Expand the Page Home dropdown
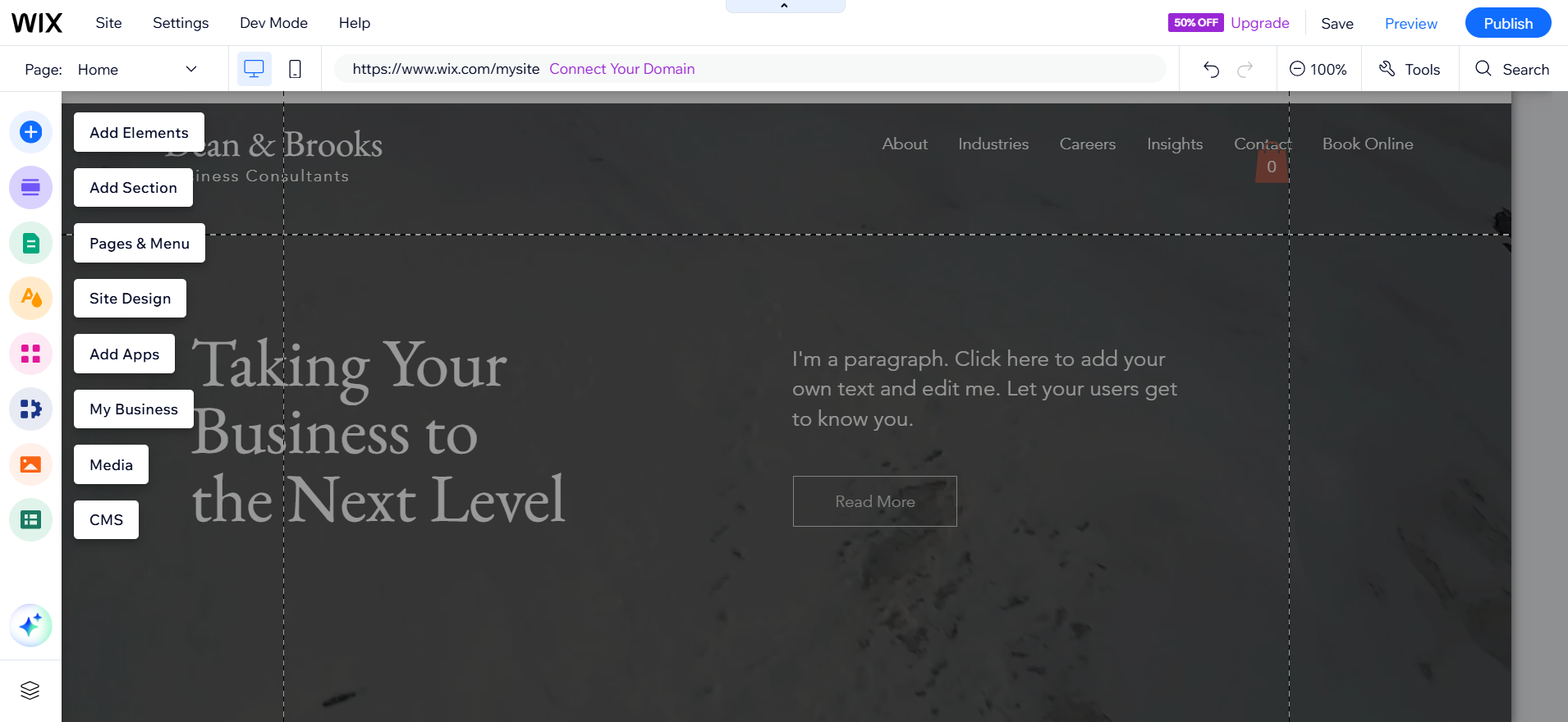Image resolution: width=1568 pixels, height=722 pixels. click(x=138, y=69)
